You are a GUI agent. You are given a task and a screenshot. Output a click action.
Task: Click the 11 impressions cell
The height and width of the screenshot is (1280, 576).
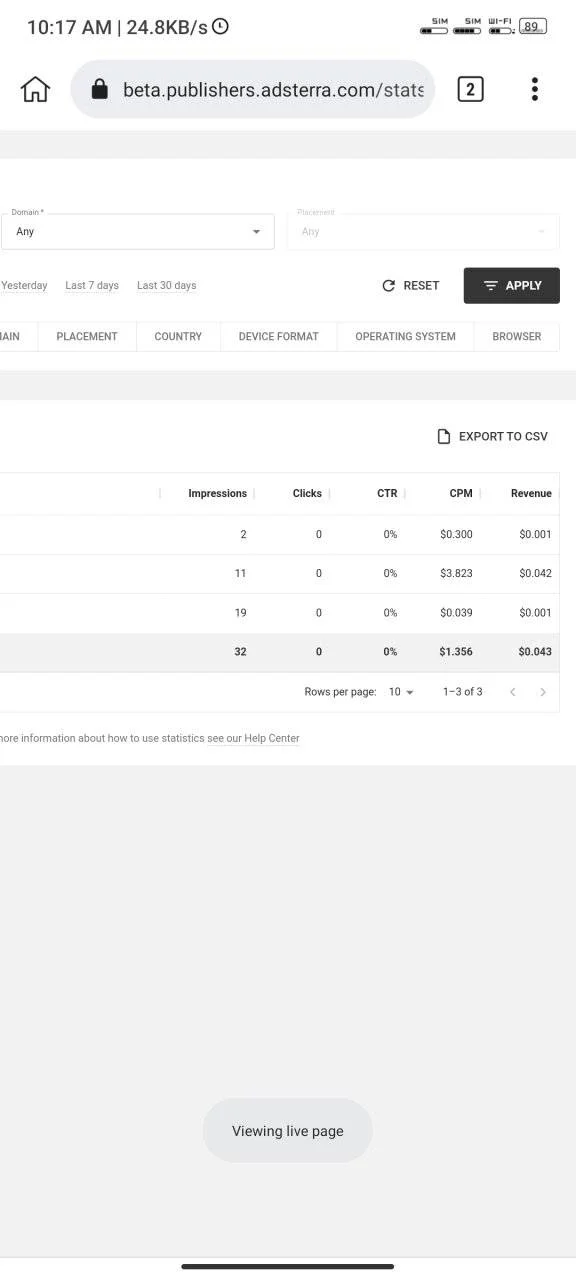click(240, 573)
